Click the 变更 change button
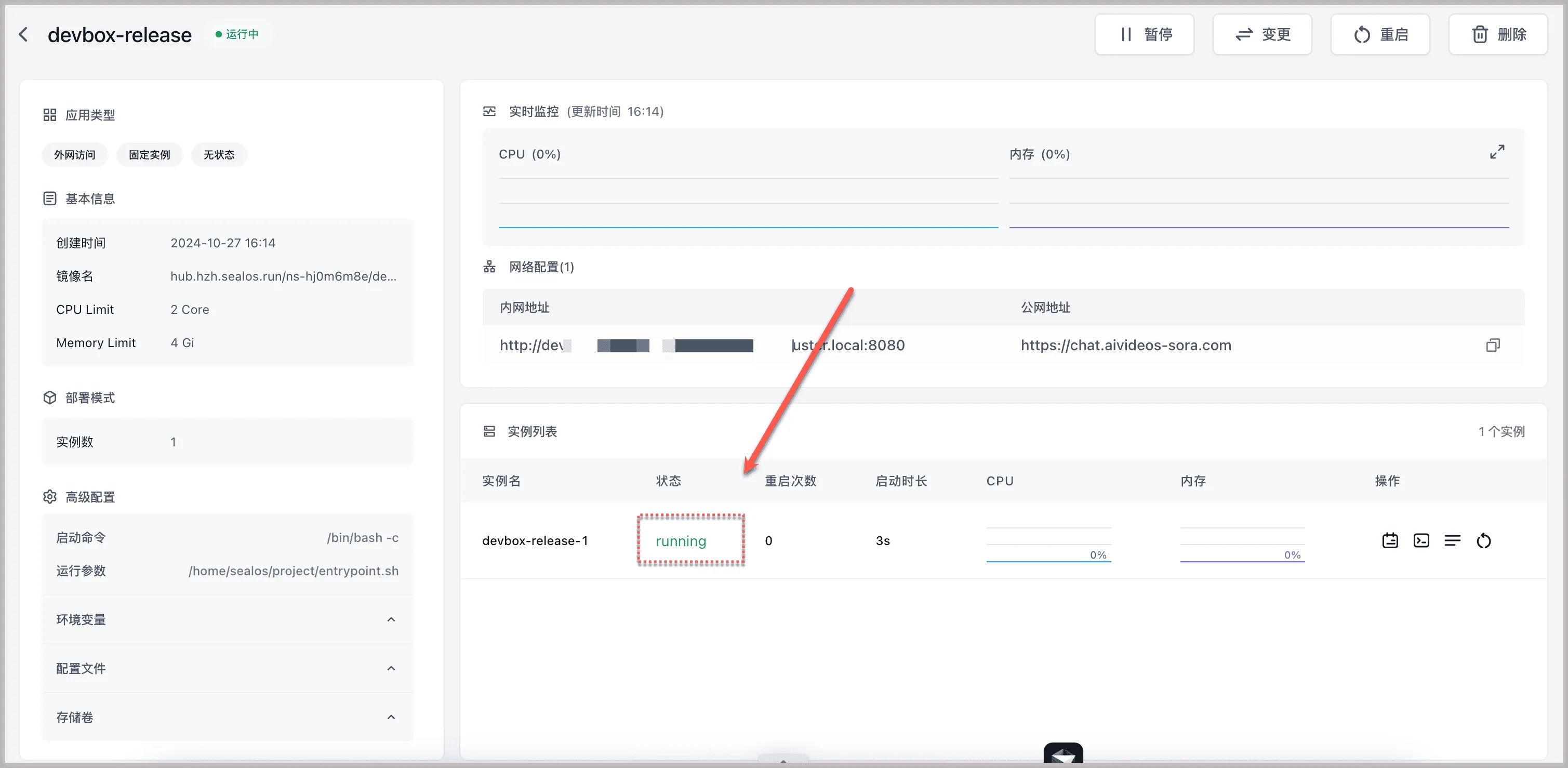Image resolution: width=1568 pixels, height=768 pixels. pyautogui.click(x=1262, y=35)
